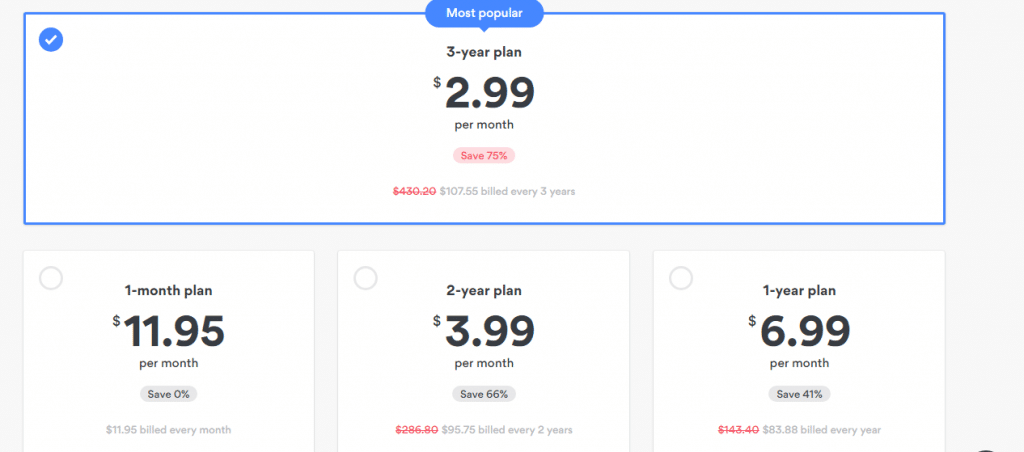Click the $6.99 price on 1-year plan
This screenshot has height=452, width=1024.
point(799,331)
